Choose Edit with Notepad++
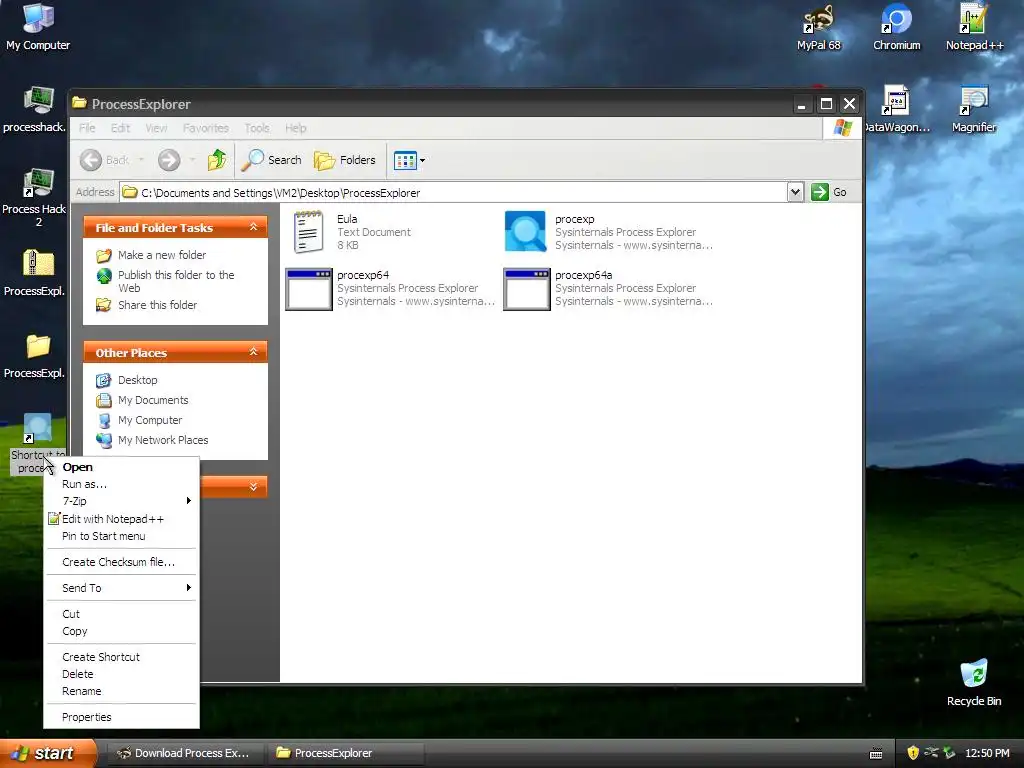 (x=121, y=519)
